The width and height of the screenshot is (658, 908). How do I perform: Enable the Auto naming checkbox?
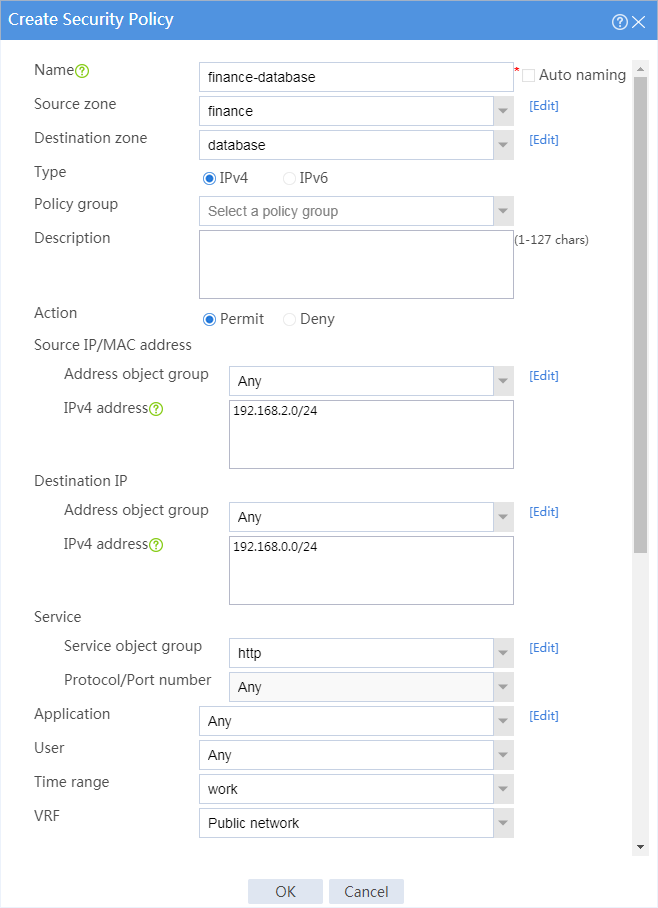point(528,75)
